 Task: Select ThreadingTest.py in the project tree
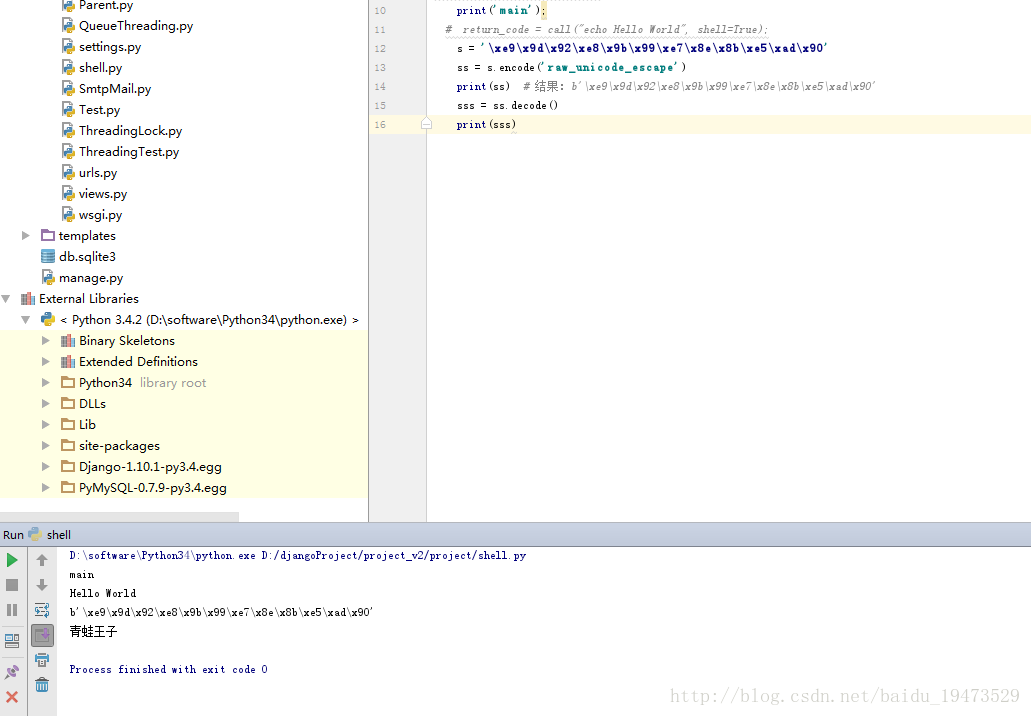click(x=129, y=152)
